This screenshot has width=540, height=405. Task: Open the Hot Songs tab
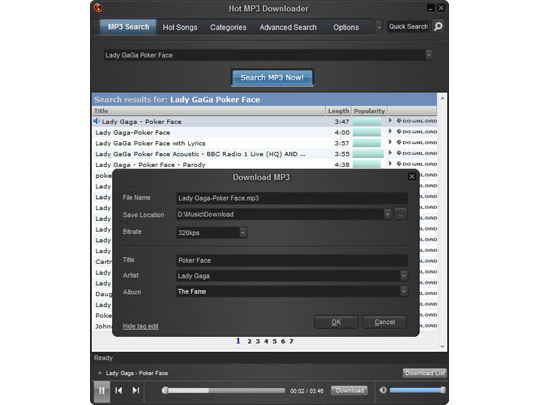[180, 27]
